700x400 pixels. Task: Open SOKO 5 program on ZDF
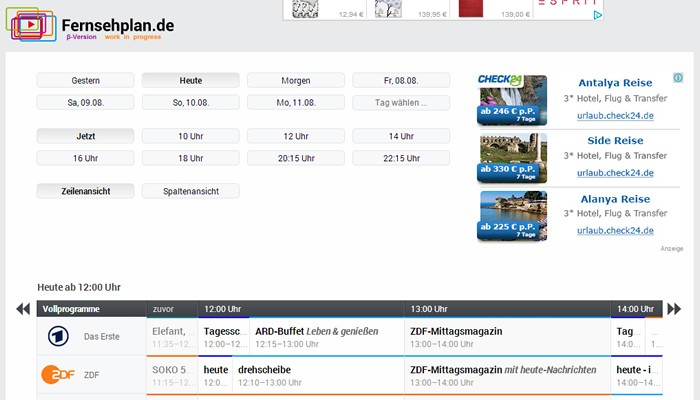click(172, 375)
